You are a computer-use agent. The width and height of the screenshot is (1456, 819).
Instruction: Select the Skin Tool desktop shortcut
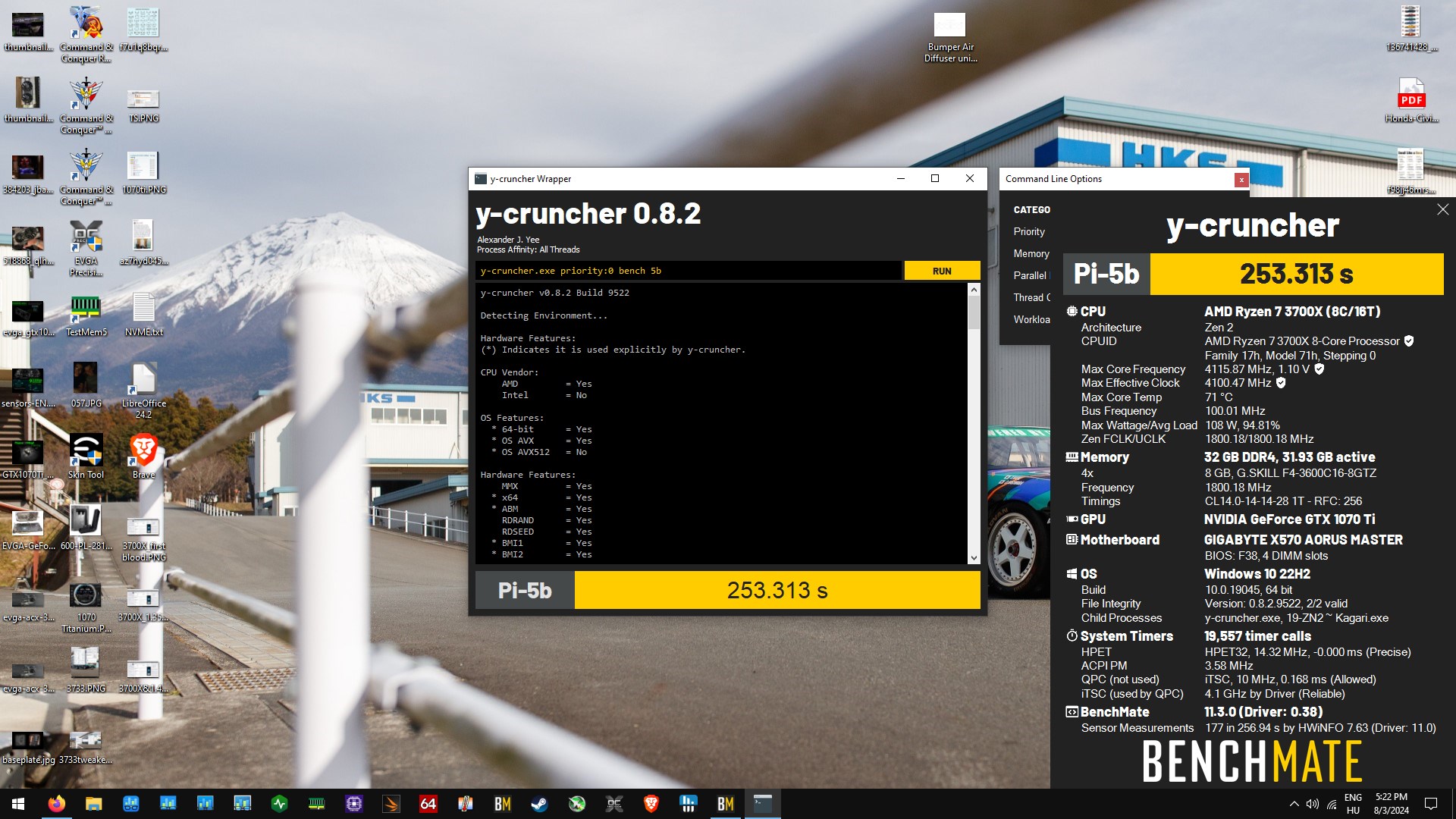[86, 457]
